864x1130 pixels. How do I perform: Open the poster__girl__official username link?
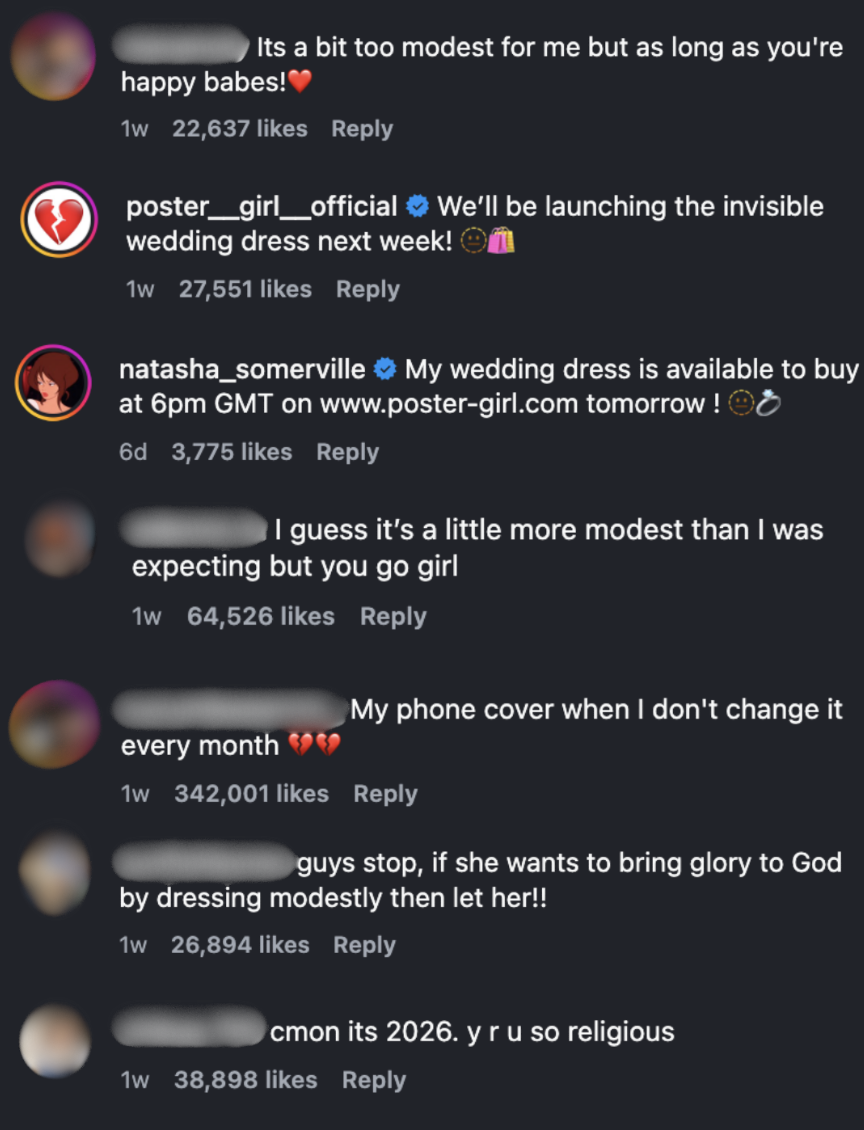262,207
